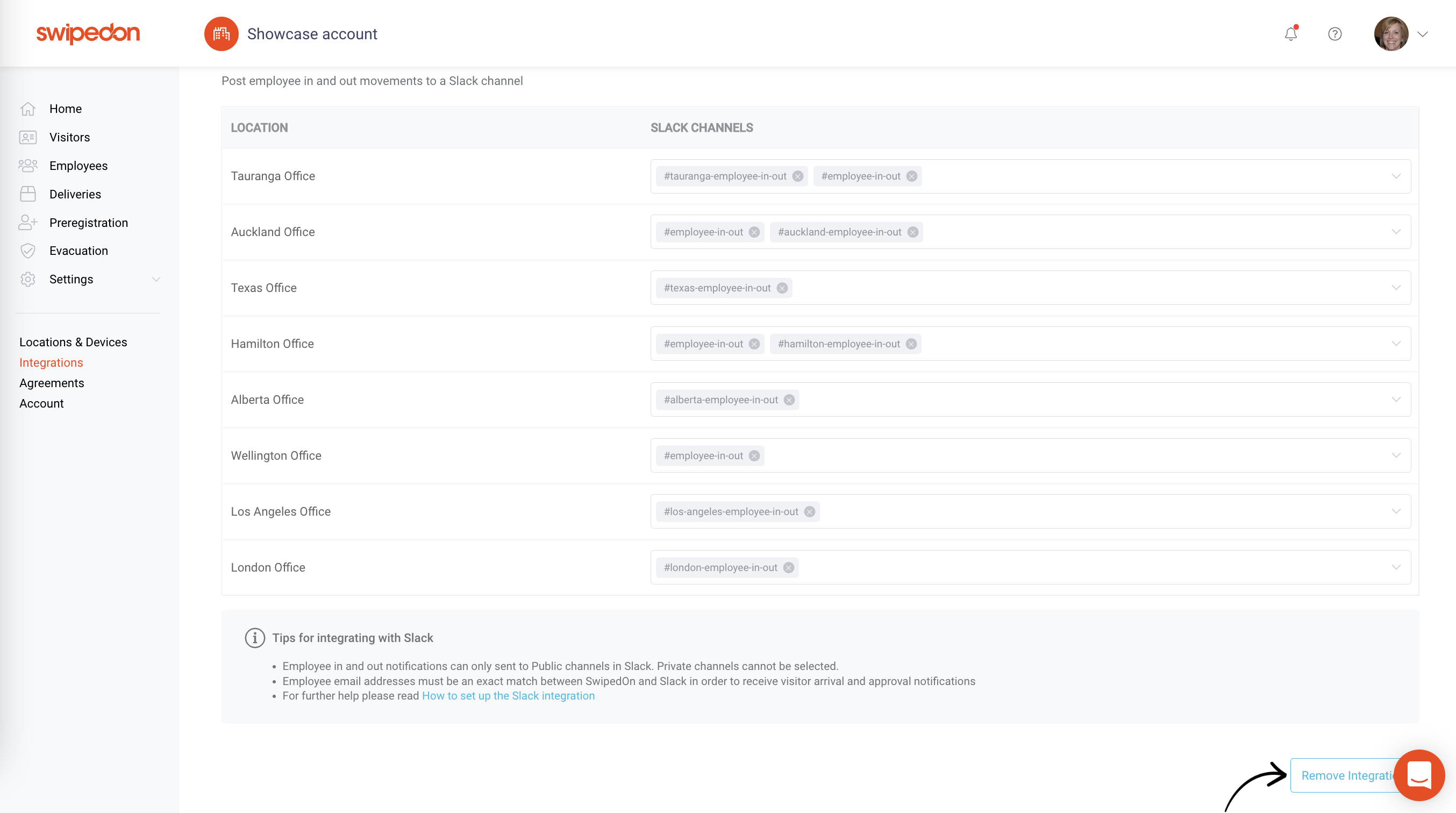Click the Preregistration person-plus icon
This screenshot has height=813, width=1456.
click(28, 222)
